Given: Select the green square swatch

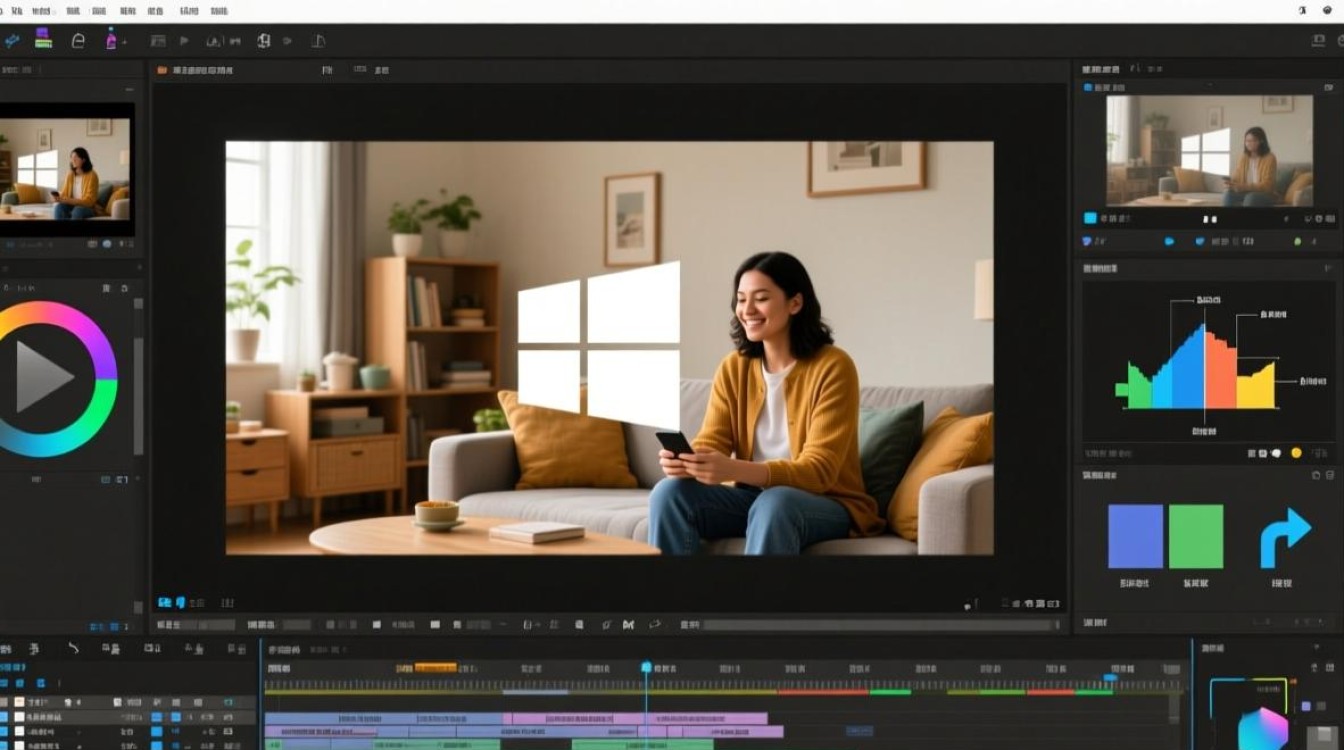Looking at the screenshot, I should pos(1196,537).
